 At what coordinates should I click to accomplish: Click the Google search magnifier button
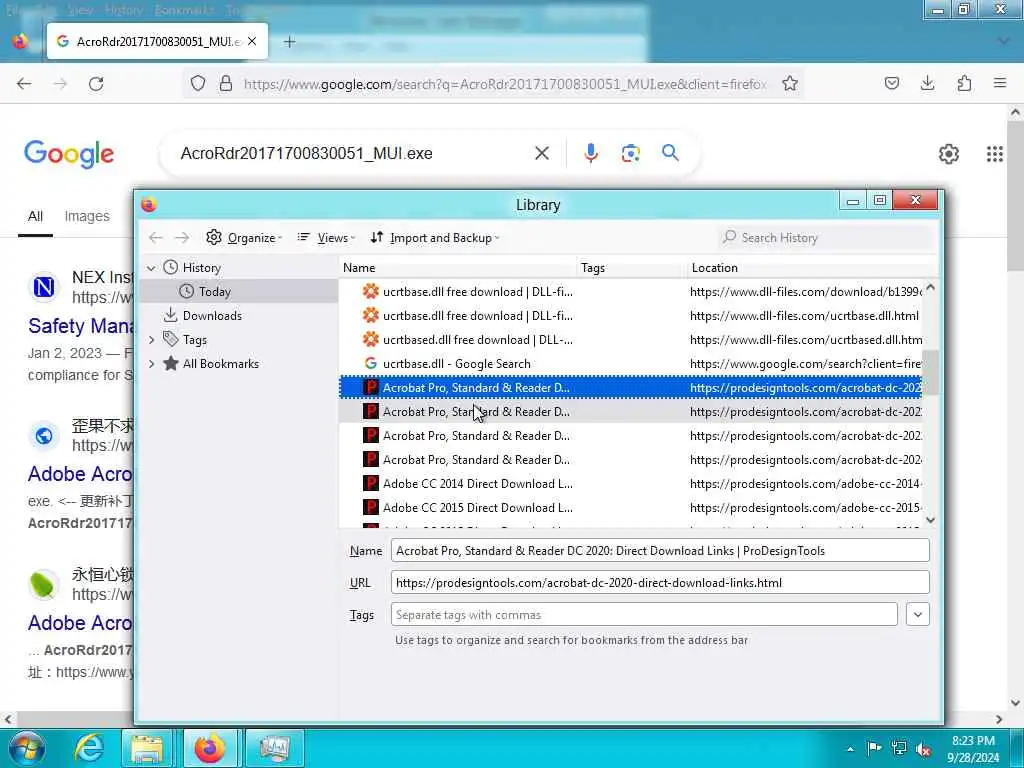670,153
